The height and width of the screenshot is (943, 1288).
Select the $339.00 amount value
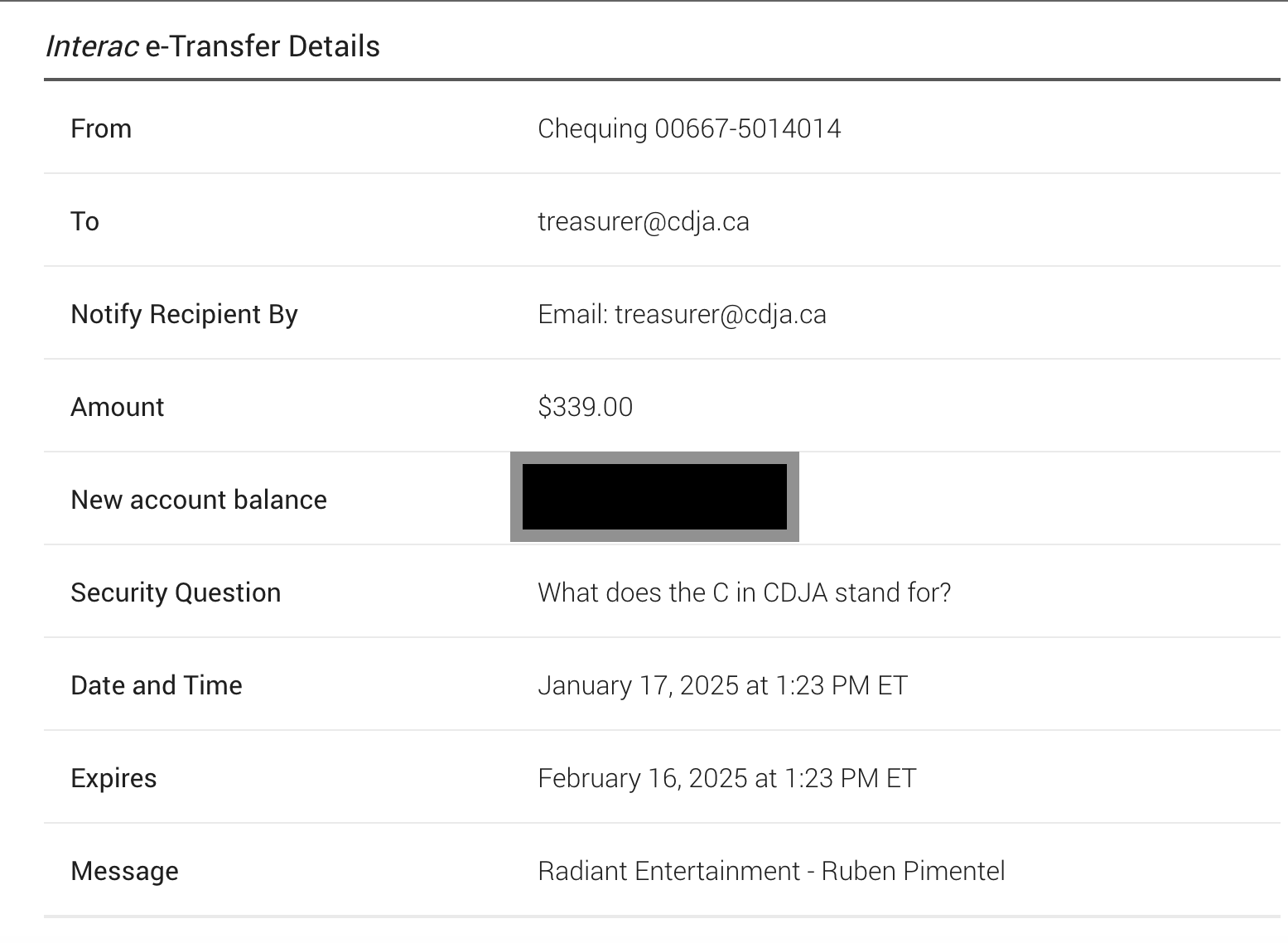586,407
